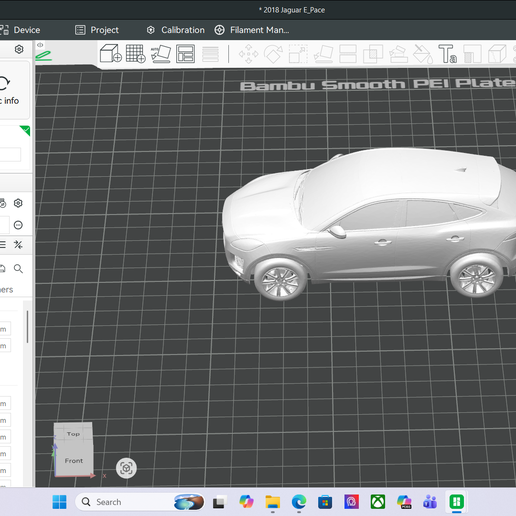Screen dimensions: 516x516
Task: Click the sync info button label
Action: (x=9, y=101)
